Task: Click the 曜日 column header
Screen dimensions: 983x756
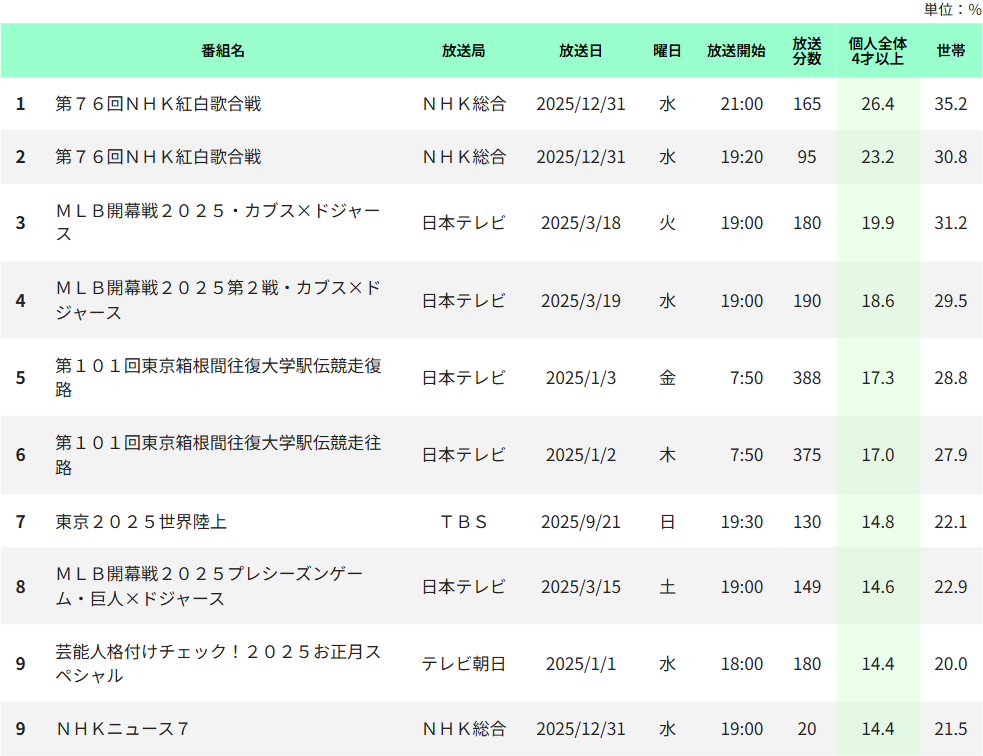Action: pyautogui.click(x=667, y=51)
